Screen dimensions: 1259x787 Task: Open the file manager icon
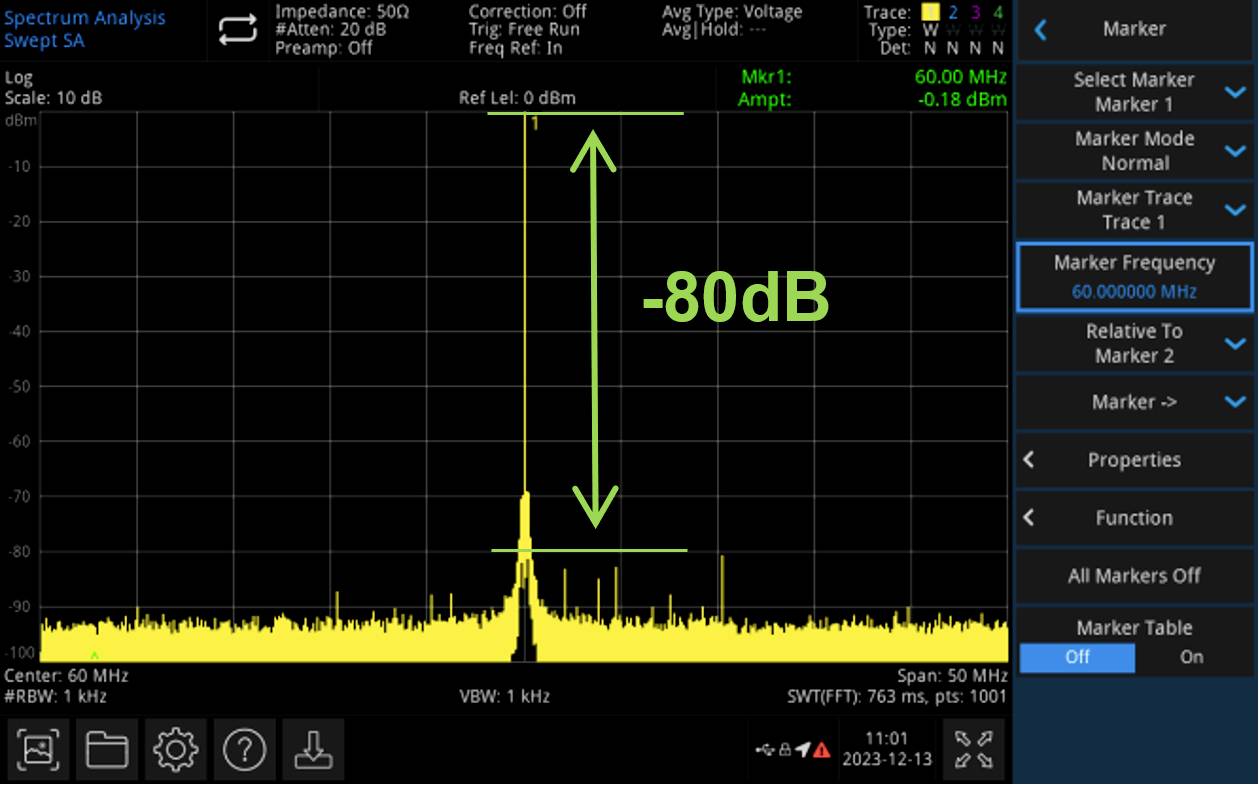[105, 750]
